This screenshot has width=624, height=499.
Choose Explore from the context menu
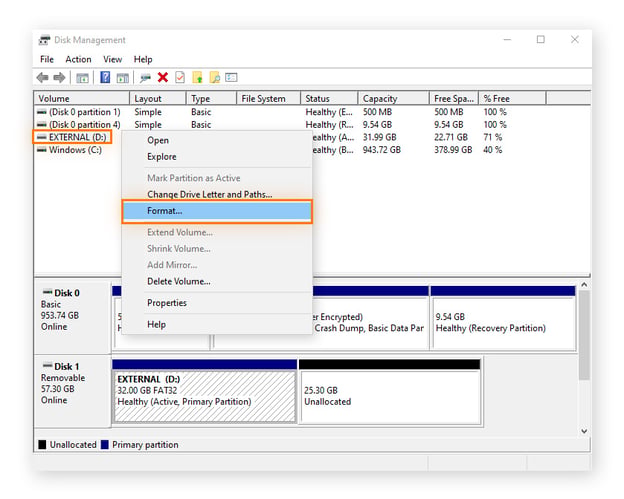(217, 157)
